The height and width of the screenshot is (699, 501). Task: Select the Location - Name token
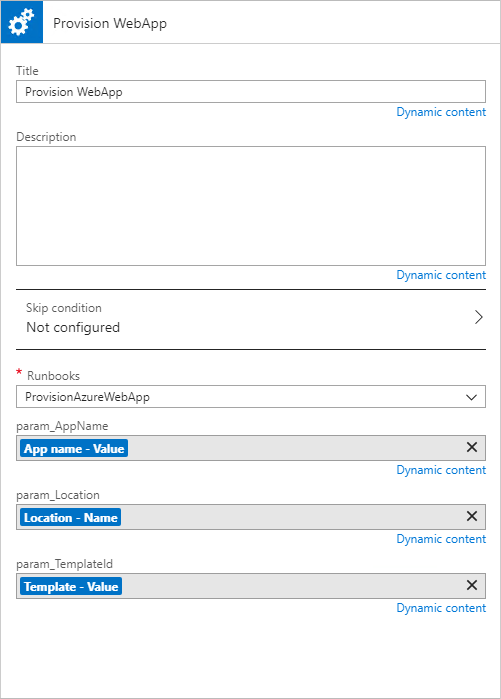tap(70, 518)
